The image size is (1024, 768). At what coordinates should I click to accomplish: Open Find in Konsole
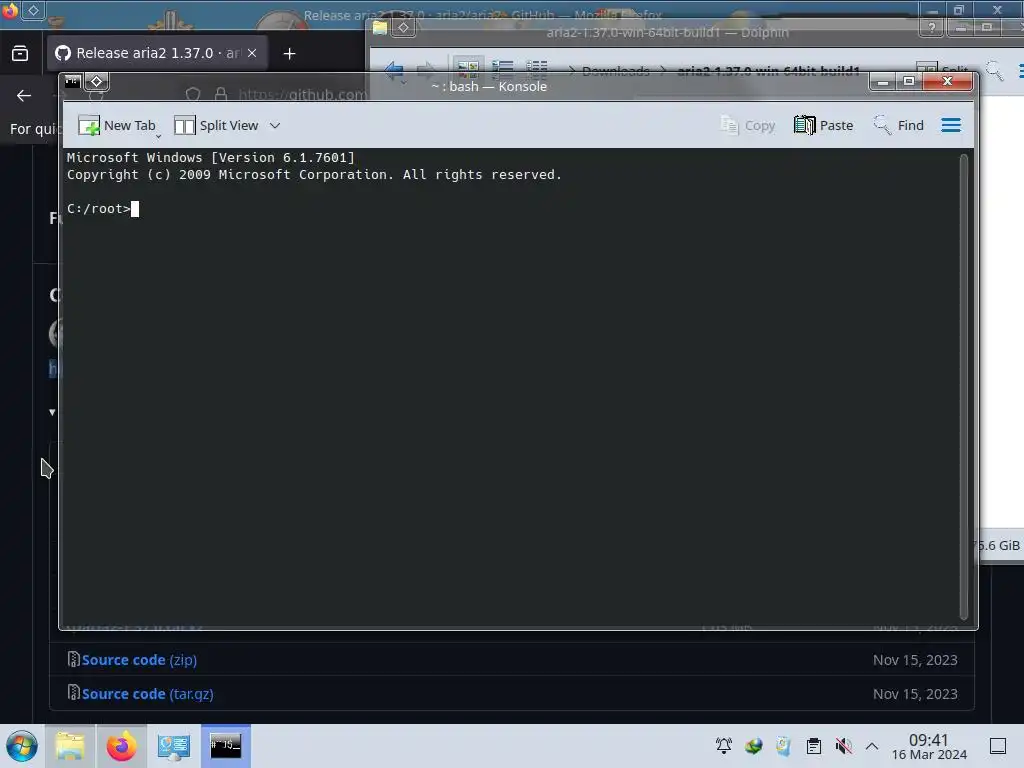[x=899, y=125]
